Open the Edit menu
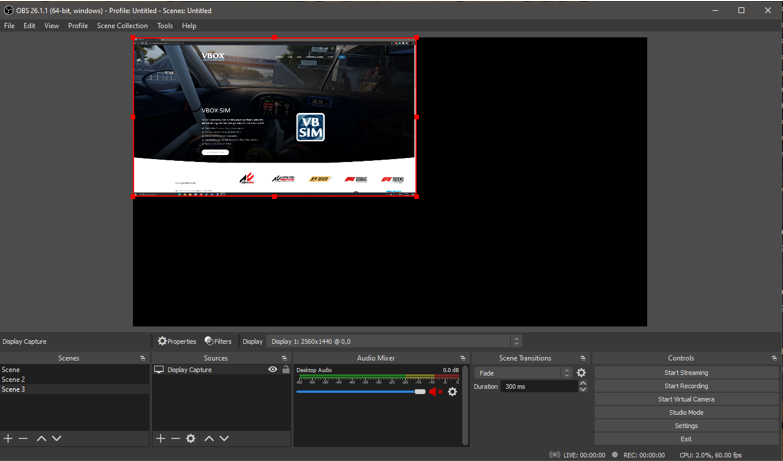This screenshot has width=783, height=461. 29,25
